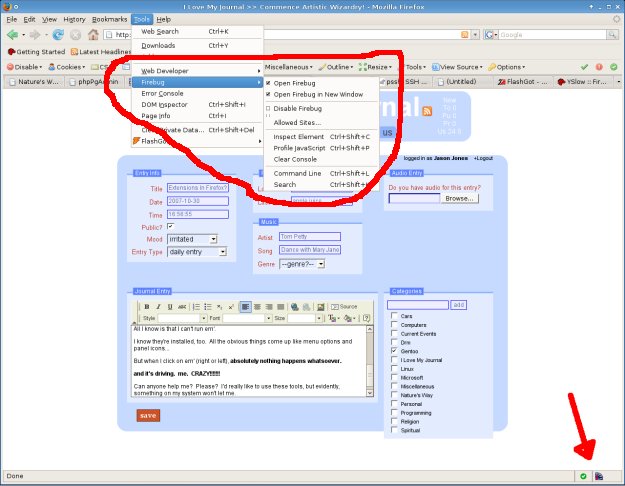625x486 pixels.
Task: Uncheck the Gentoo category
Action: click(x=394, y=351)
